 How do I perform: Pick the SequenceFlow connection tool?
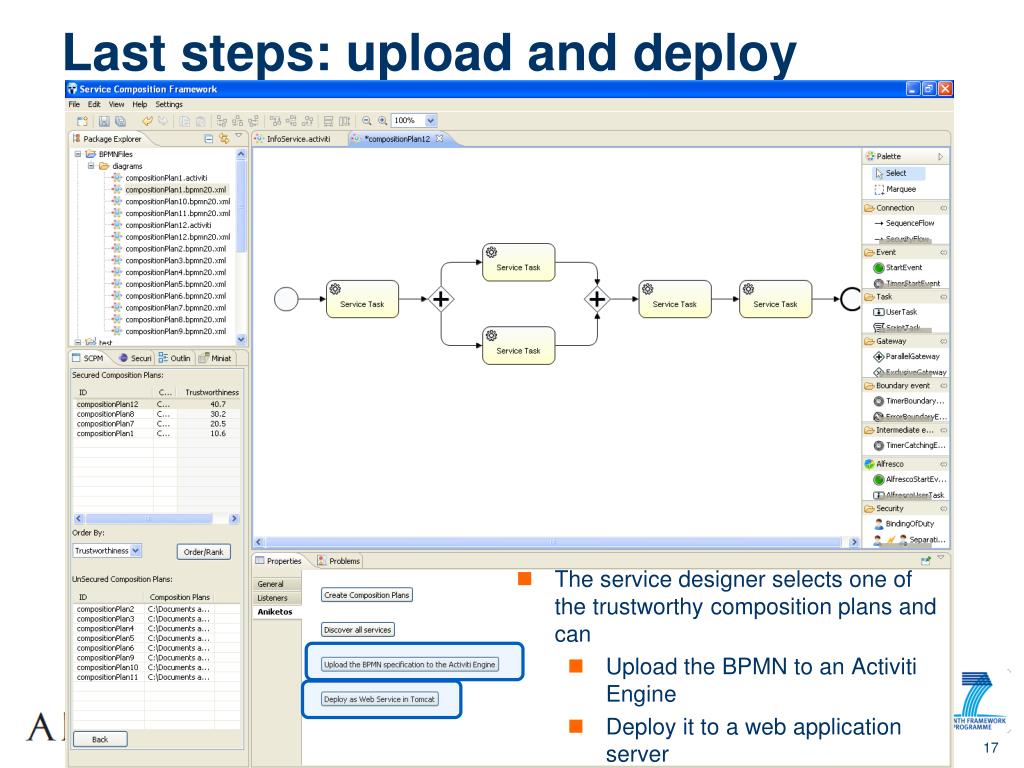click(904, 223)
